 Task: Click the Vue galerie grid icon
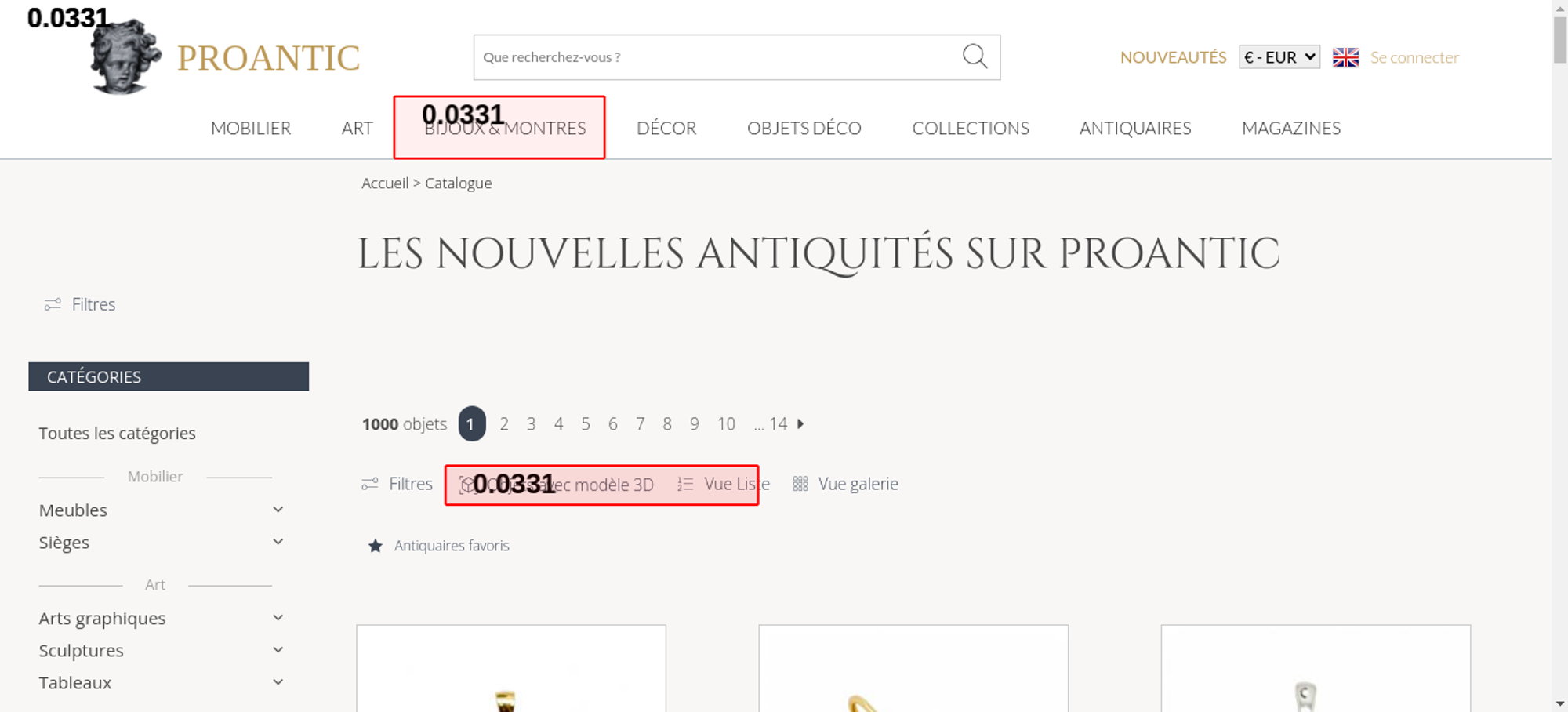point(800,484)
